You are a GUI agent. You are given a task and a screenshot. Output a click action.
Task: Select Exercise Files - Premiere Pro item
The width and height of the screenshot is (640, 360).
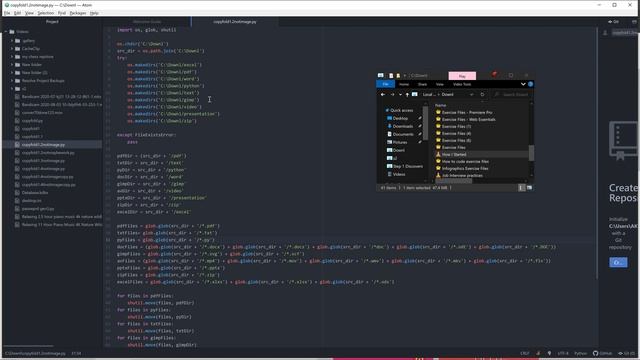click(x=467, y=112)
